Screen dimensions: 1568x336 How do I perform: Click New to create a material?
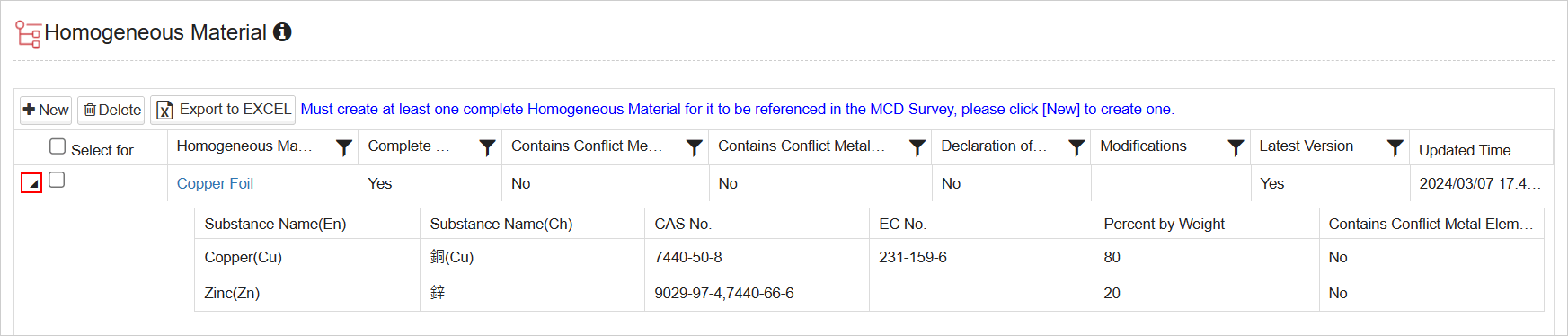pyautogui.click(x=46, y=110)
